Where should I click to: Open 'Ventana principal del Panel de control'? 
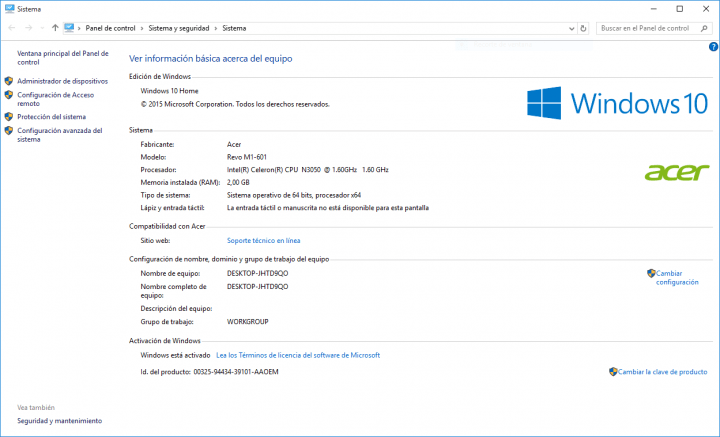point(63,58)
